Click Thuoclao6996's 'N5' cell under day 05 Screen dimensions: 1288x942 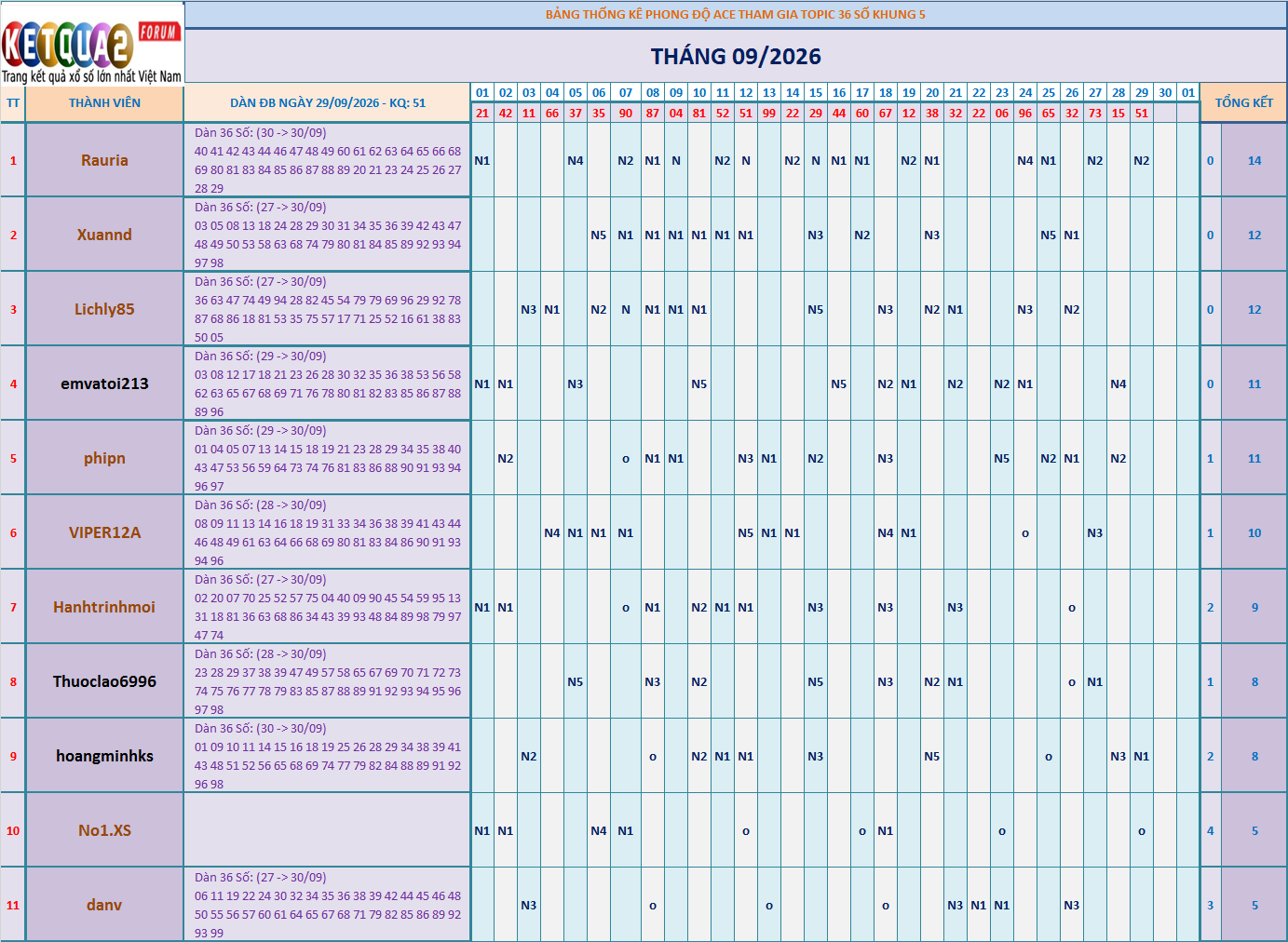tap(576, 681)
